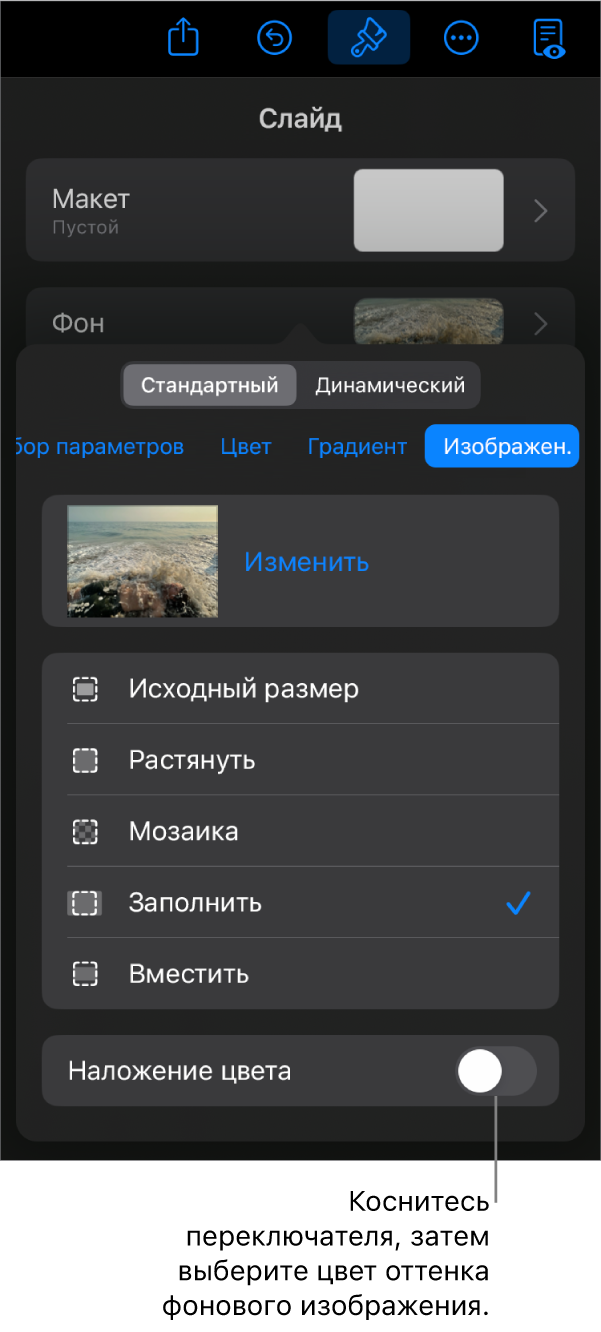Toggle the Наложение цвета switch
Image resolution: width=601 pixels, height=1332 pixels.
click(x=496, y=1072)
